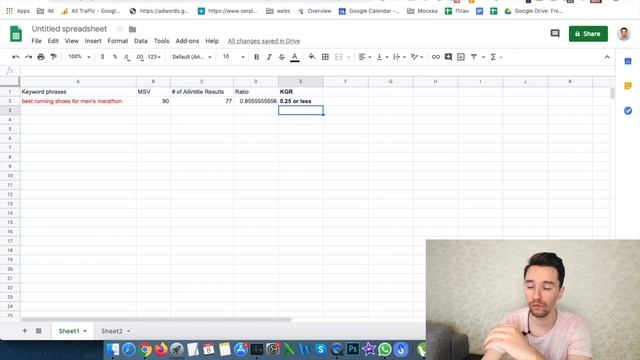Viewport: 640px width, 360px height.
Task: Open the borders tool
Action: click(x=325, y=57)
